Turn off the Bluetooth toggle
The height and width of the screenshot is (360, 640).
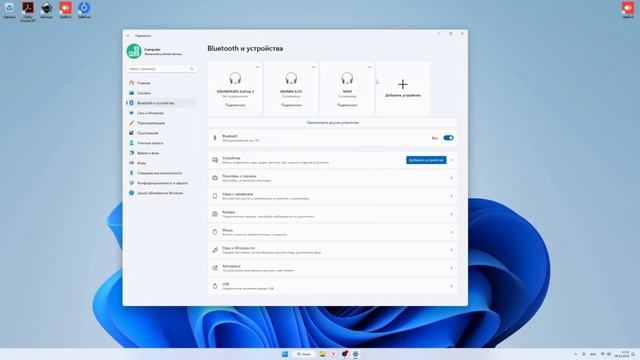[448, 138]
